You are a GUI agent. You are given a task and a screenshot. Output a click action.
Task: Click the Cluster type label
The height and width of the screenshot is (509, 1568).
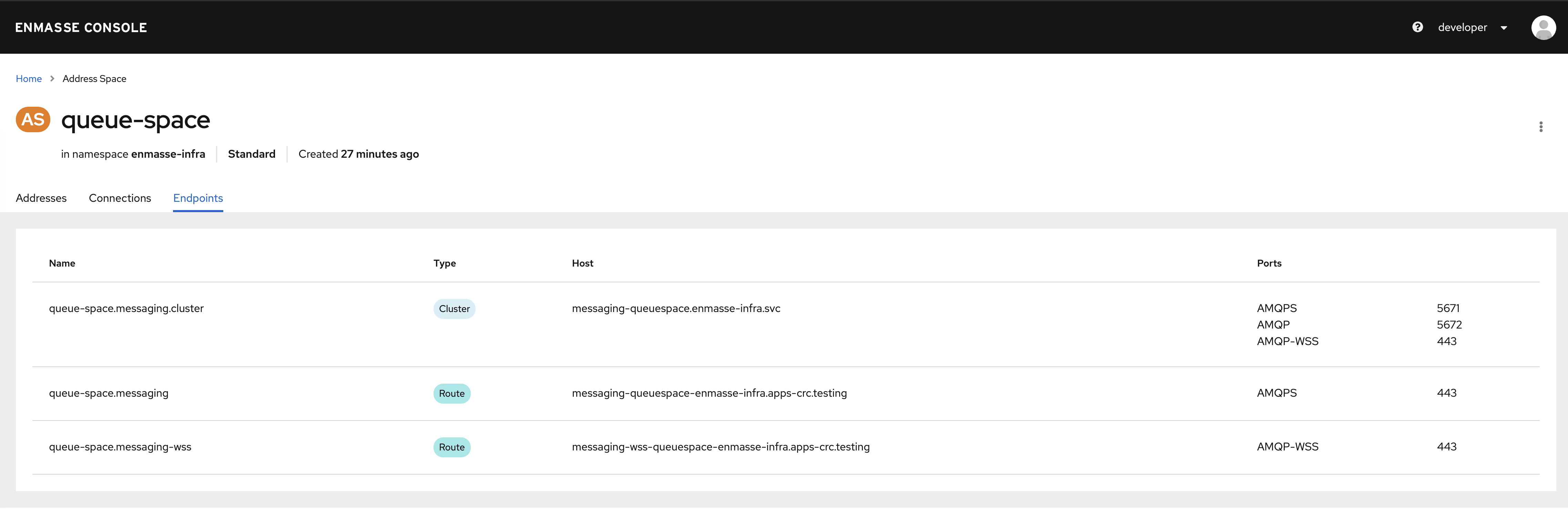pyautogui.click(x=454, y=308)
